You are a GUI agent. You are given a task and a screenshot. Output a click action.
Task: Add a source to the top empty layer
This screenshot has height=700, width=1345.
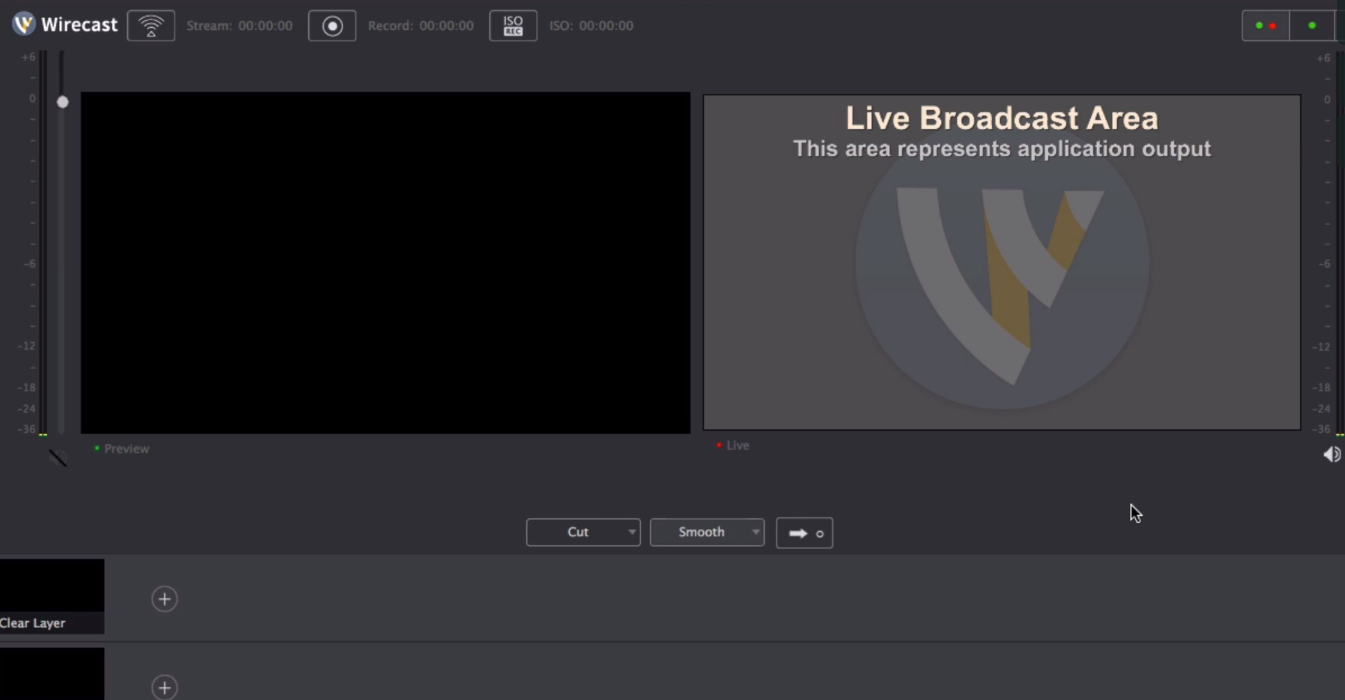(163, 598)
